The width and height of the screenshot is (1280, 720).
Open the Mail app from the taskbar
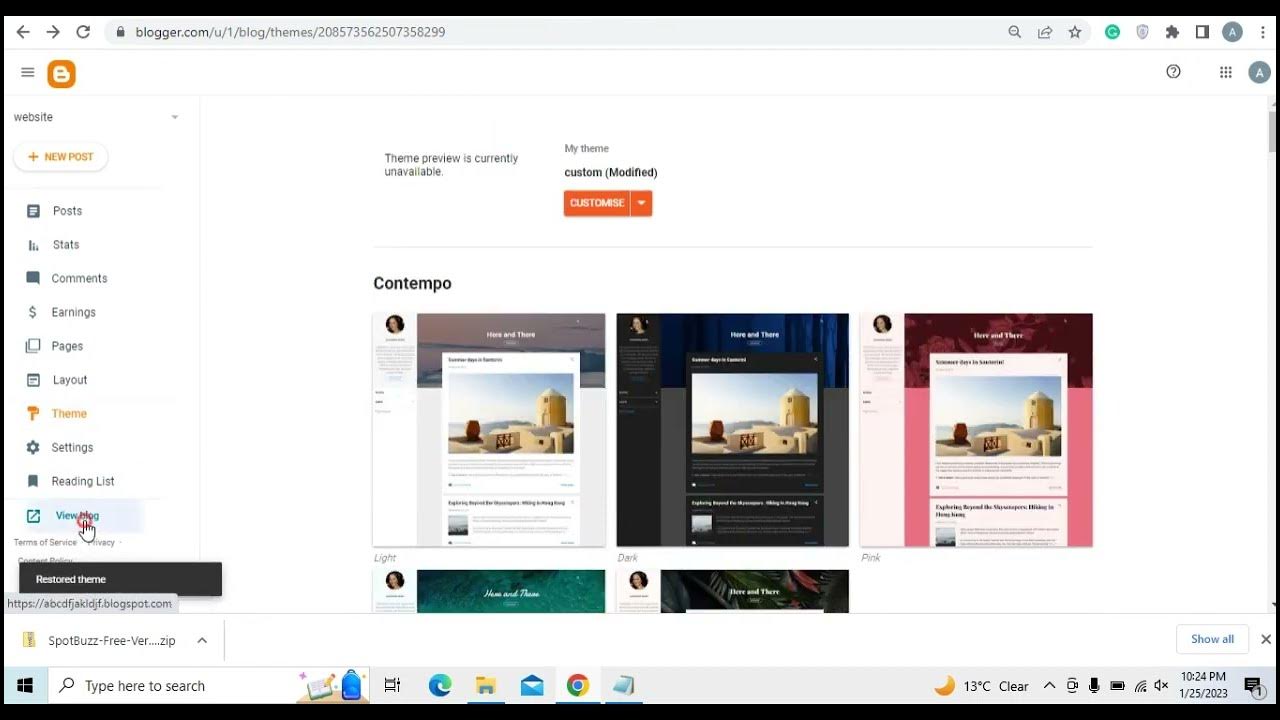pyautogui.click(x=532, y=686)
